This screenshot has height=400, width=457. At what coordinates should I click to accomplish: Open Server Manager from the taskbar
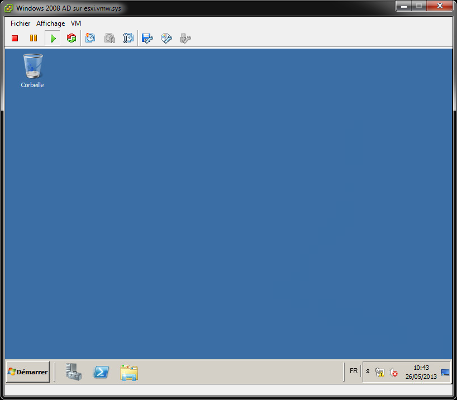tap(74, 372)
